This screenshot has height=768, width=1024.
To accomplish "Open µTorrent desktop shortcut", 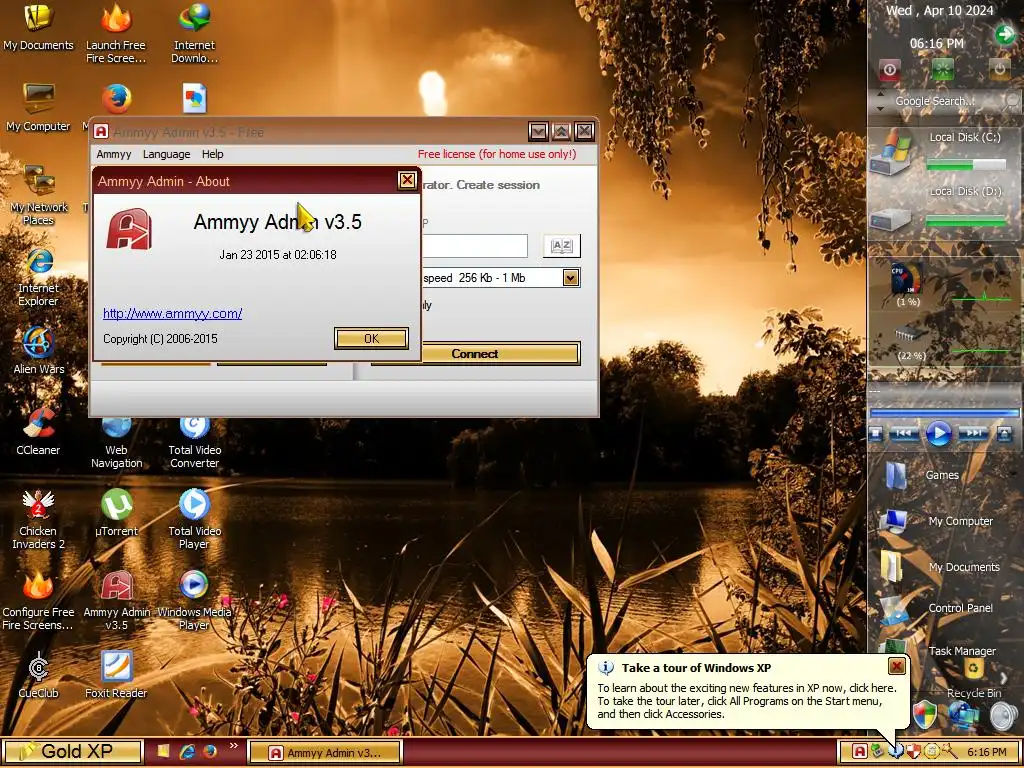I will (116, 513).
